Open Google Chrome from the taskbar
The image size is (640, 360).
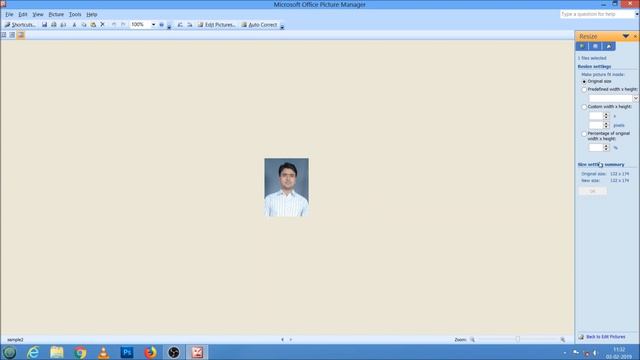pyautogui.click(x=80, y=352)
